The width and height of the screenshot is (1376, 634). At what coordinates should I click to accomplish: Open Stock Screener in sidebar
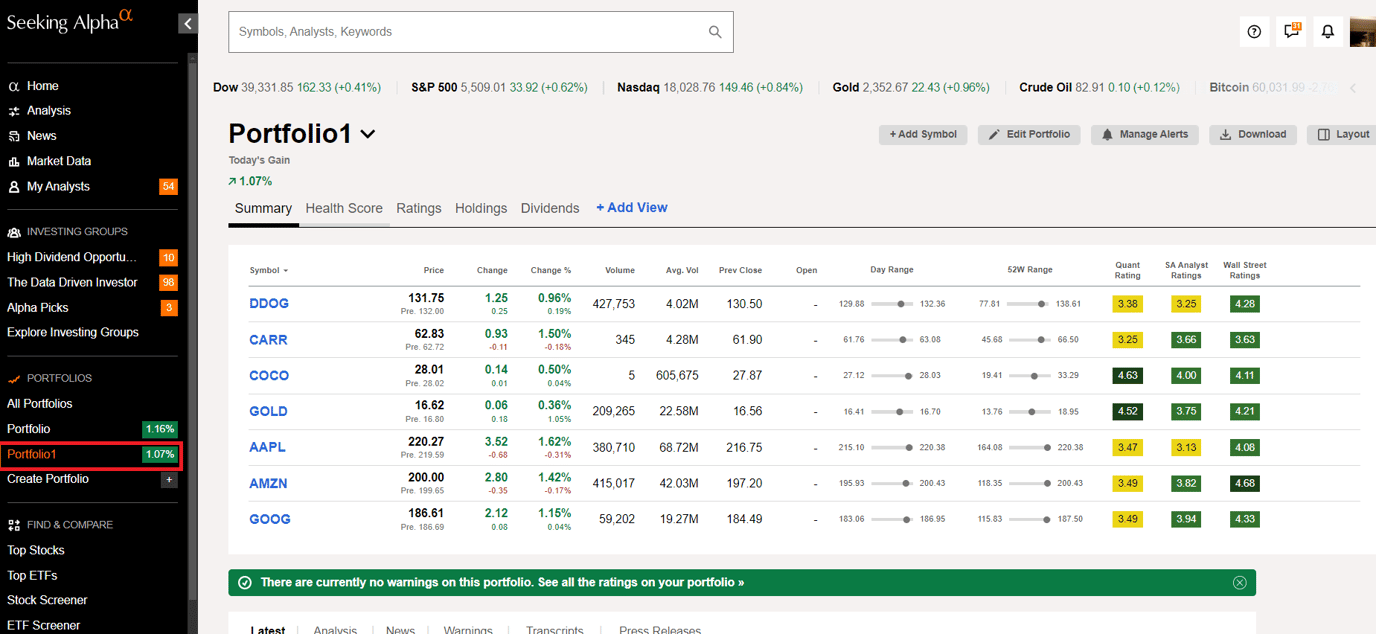coord(47,600)
